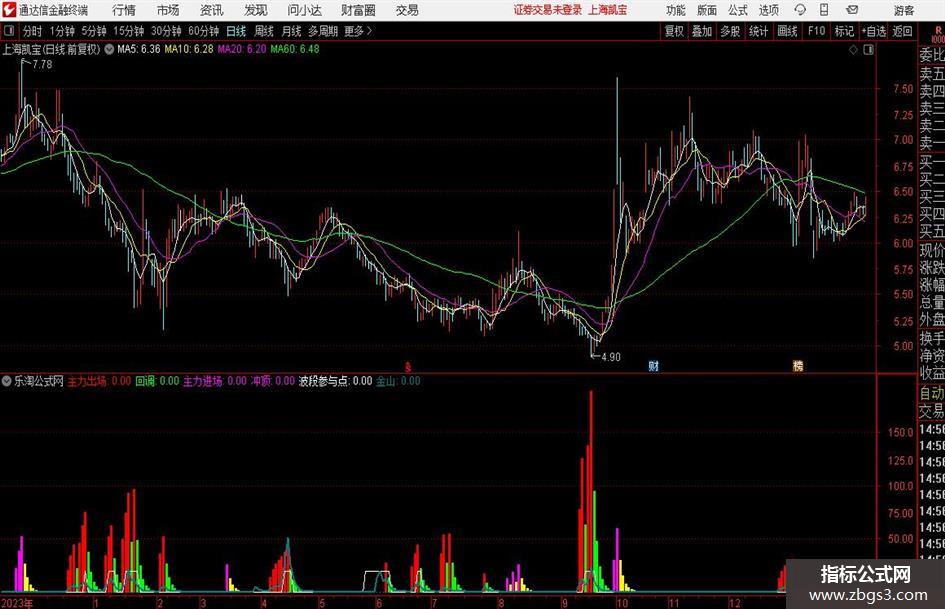Click 证券交易未登录 login status link
This screenshot has width=945, height=609.
pyautogui.click(x=548, y=10)
